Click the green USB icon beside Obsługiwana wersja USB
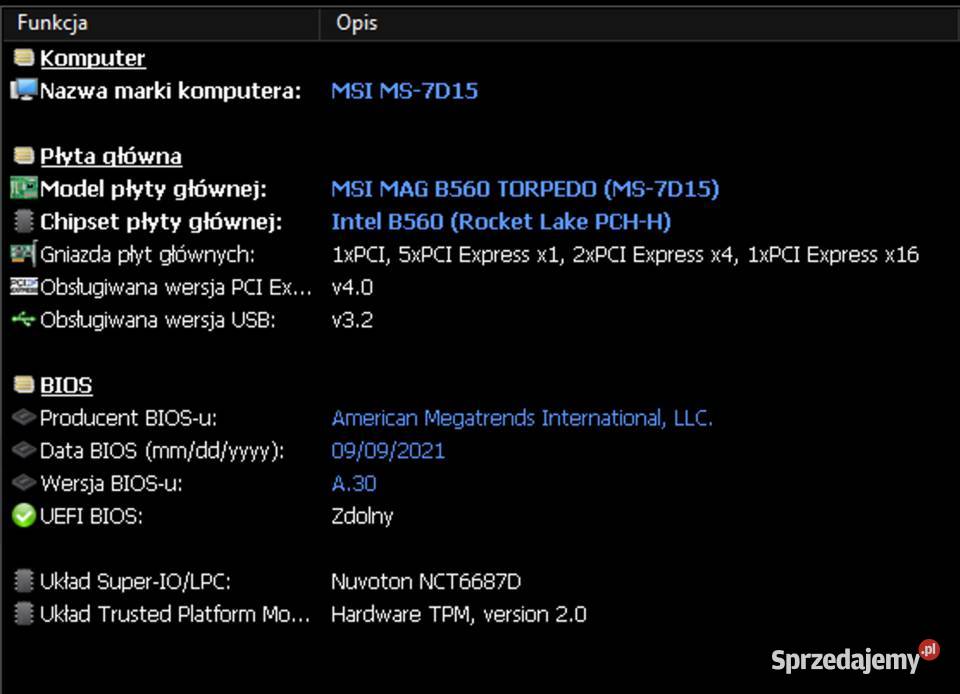Screen dimensions: 960x694 (23, 320)
